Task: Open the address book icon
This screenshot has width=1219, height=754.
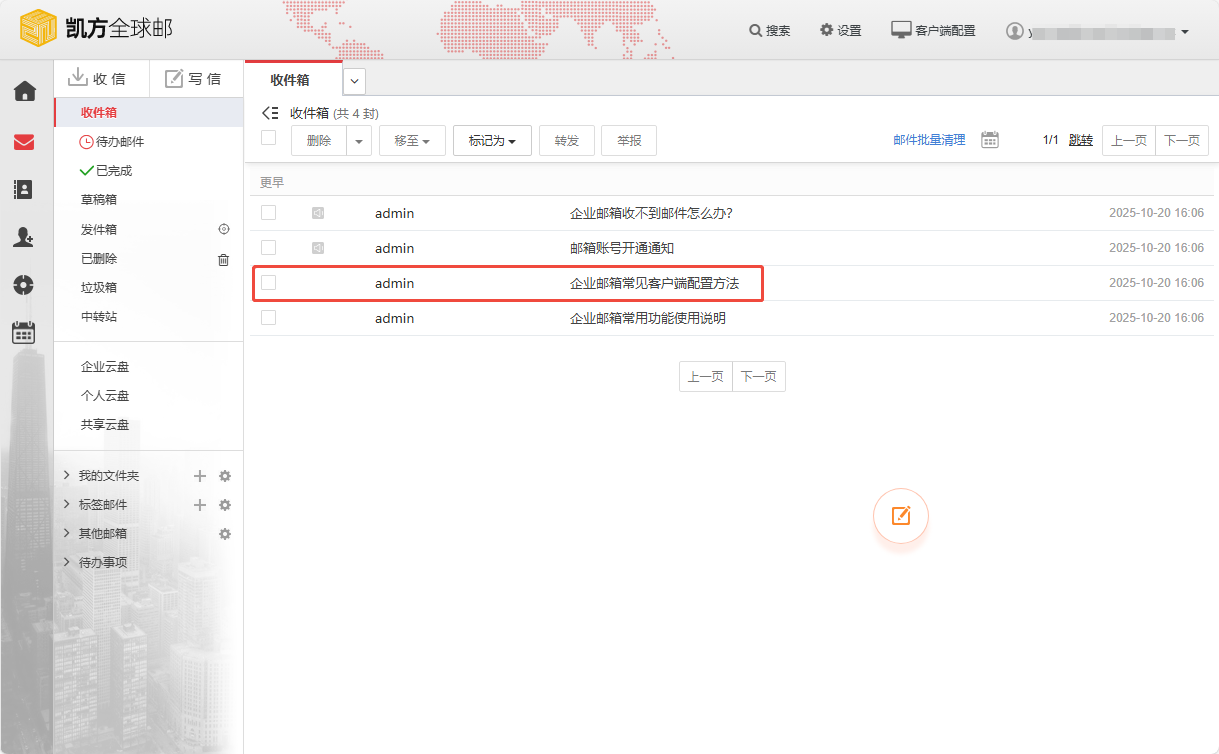Action: (x=24, y=190)
